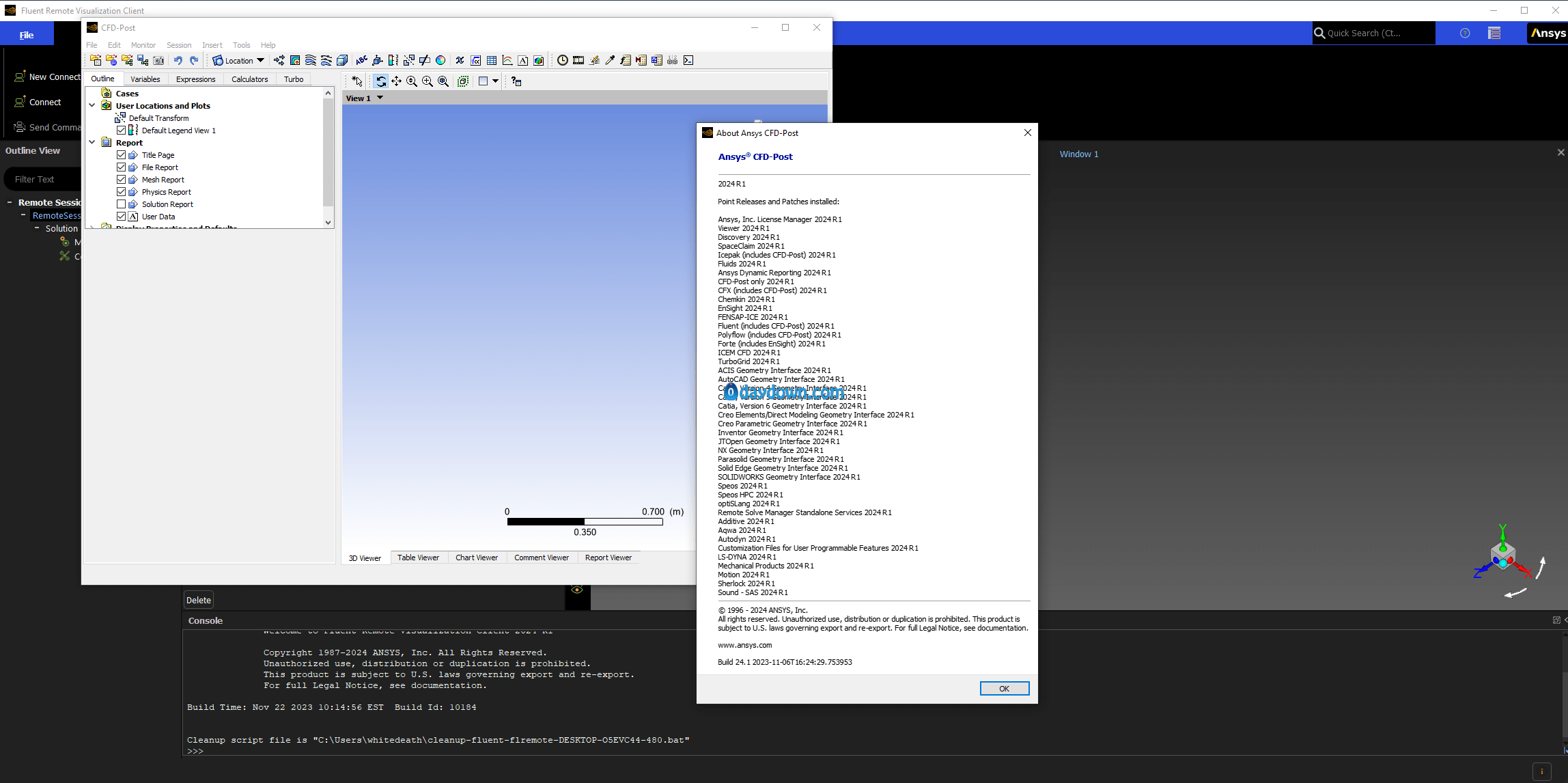Uncheck the Mesh Report checkbox
This screenshot has height=783, width=1568.
121,179
